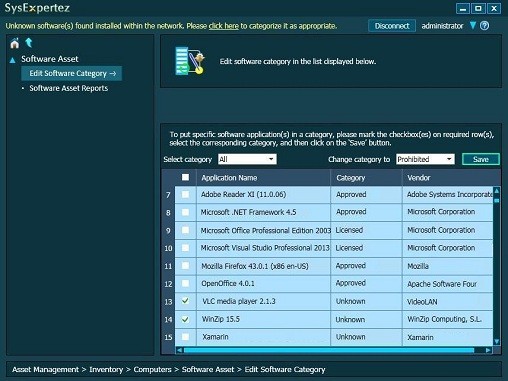Image resolution: width=508 pixels, height=381 pixels.
Task: Click 'WinZip Computing, S.L.' vendor cell
Action: click(448, 319)
